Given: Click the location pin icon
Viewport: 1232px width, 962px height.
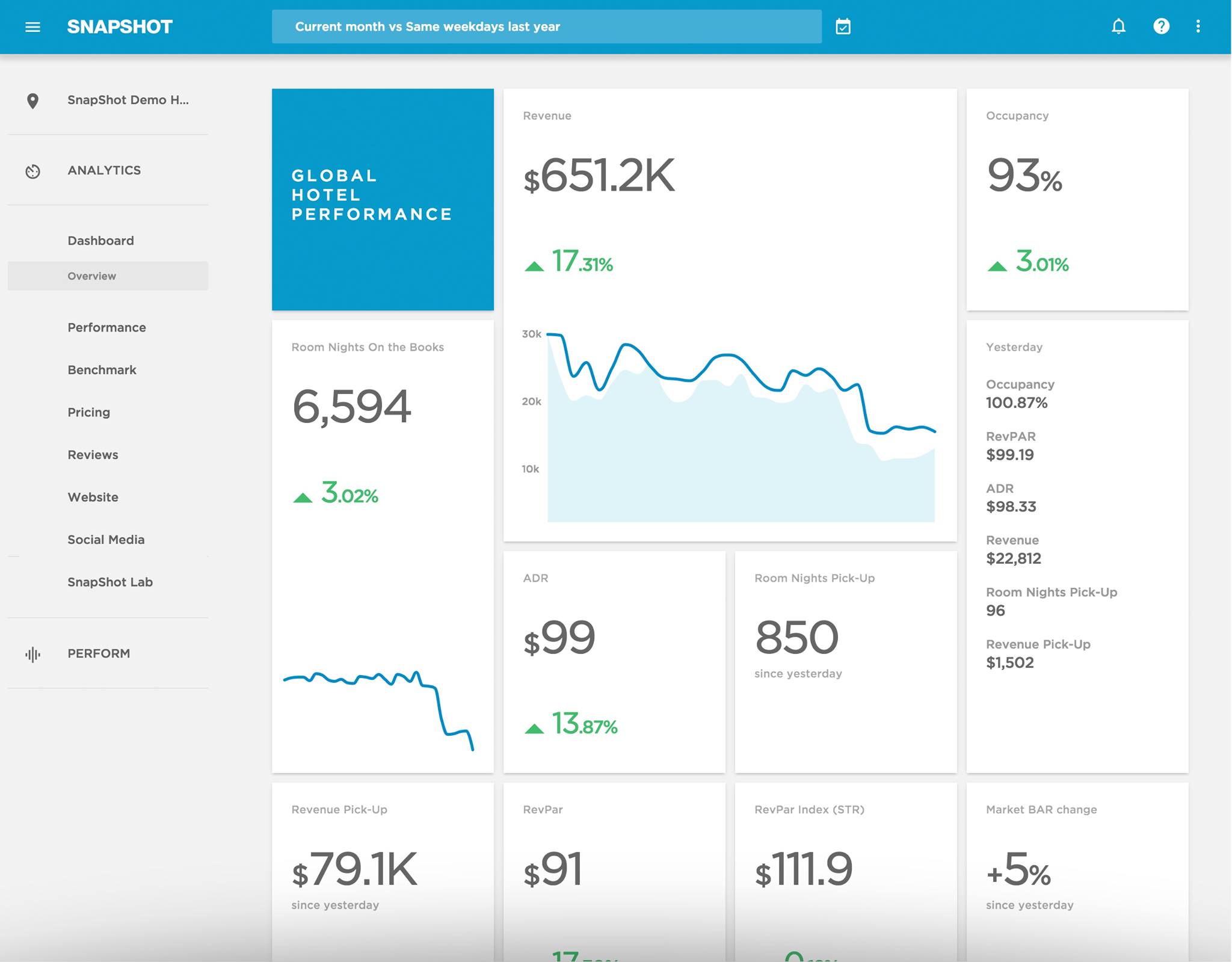Looking at the screenshot, I should [32, 100].
